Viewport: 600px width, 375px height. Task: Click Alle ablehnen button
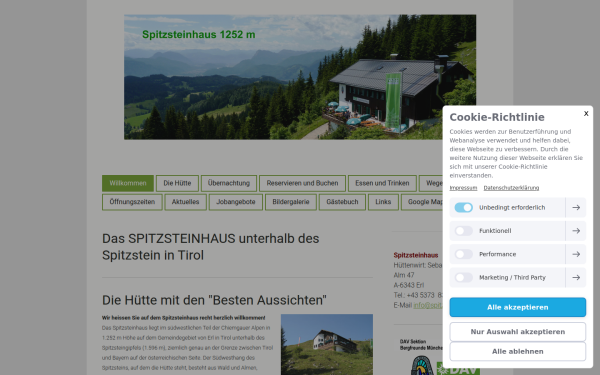click(x=517, y=351)
